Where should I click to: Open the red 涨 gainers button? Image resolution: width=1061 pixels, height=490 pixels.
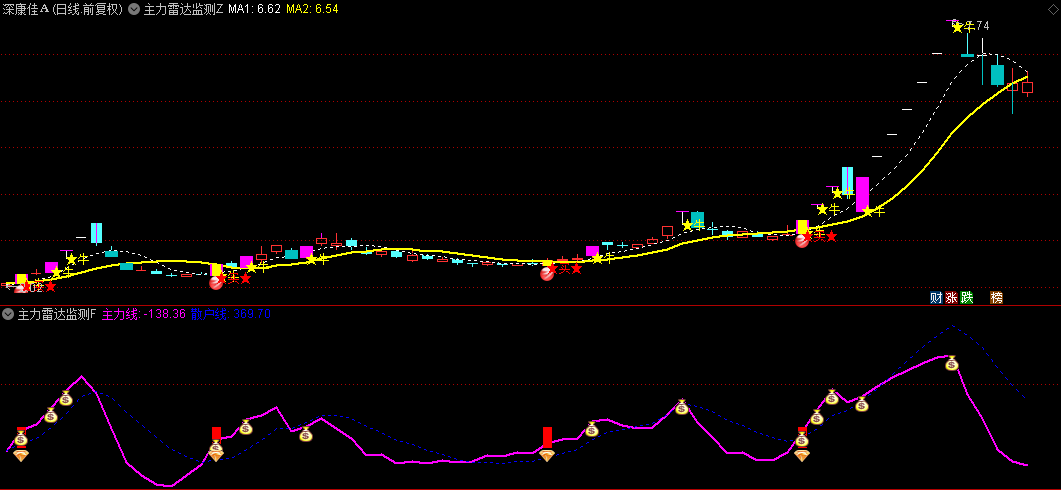click(x=951, y=297)
